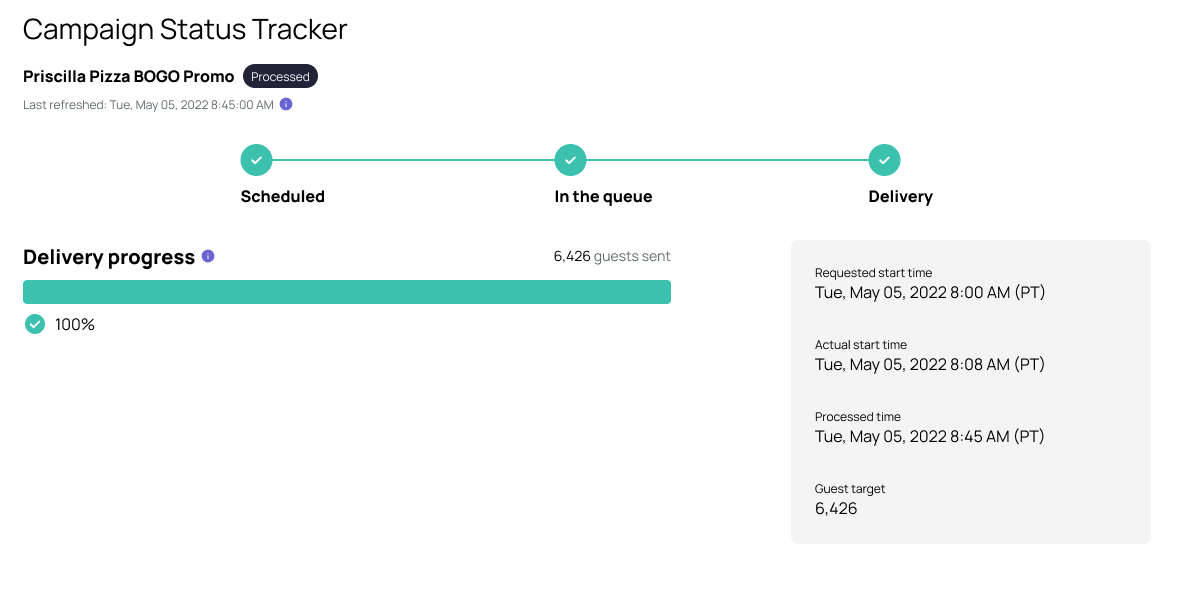Select the Scheduled step label

(x=283, y=197)
